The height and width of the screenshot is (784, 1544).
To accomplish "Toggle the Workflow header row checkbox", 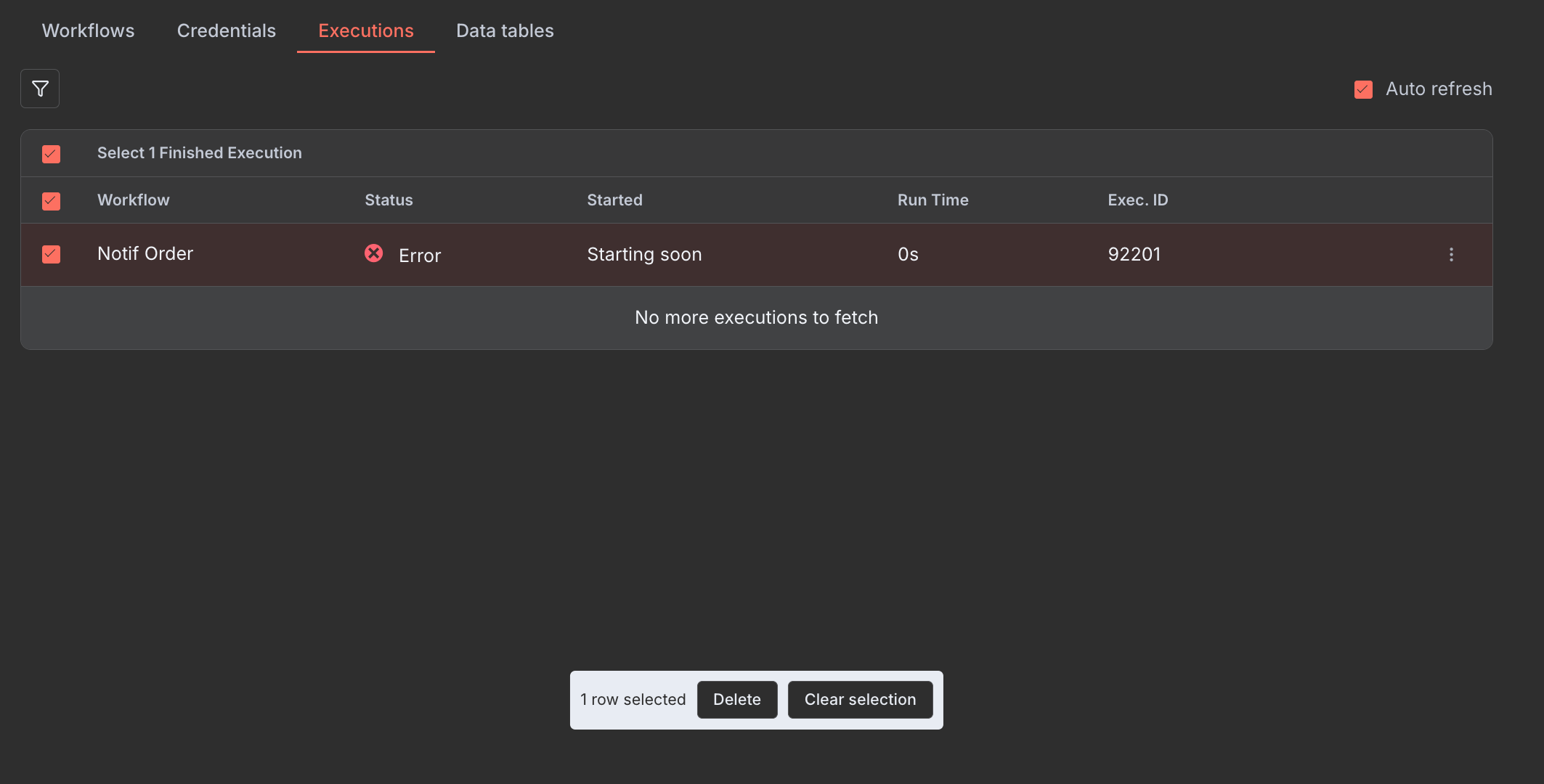I will 51,200.
